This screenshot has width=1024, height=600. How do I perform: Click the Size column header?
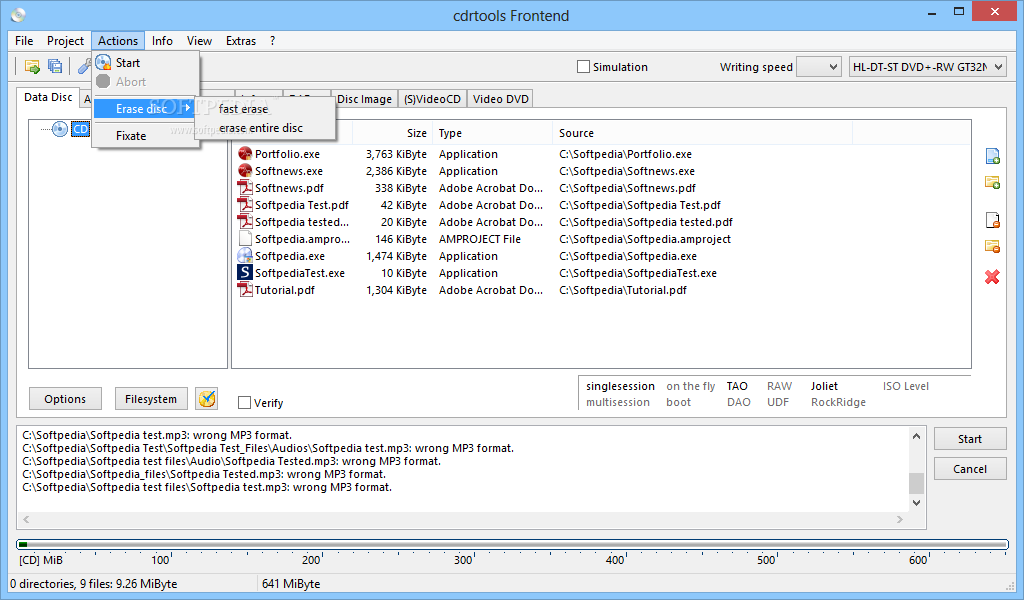tap(392, 133)
